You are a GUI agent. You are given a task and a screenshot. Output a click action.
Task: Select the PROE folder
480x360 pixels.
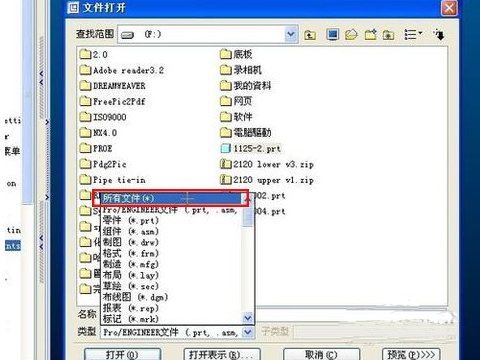coord(96,148)
